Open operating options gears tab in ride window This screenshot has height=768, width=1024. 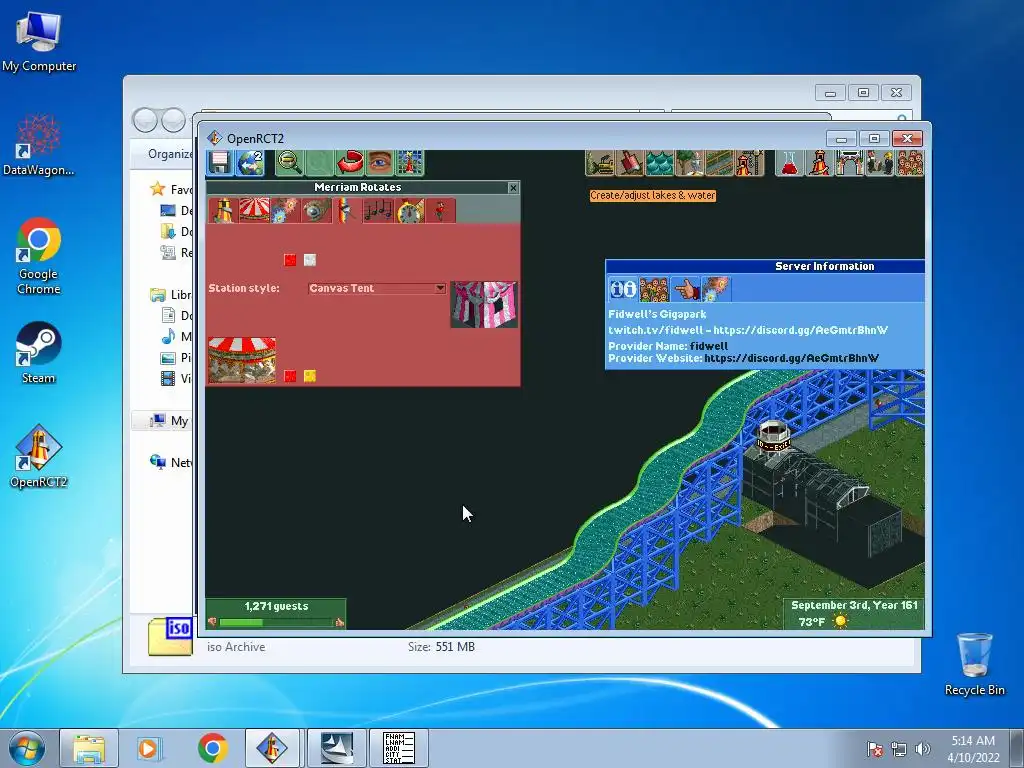coord(285,210)
